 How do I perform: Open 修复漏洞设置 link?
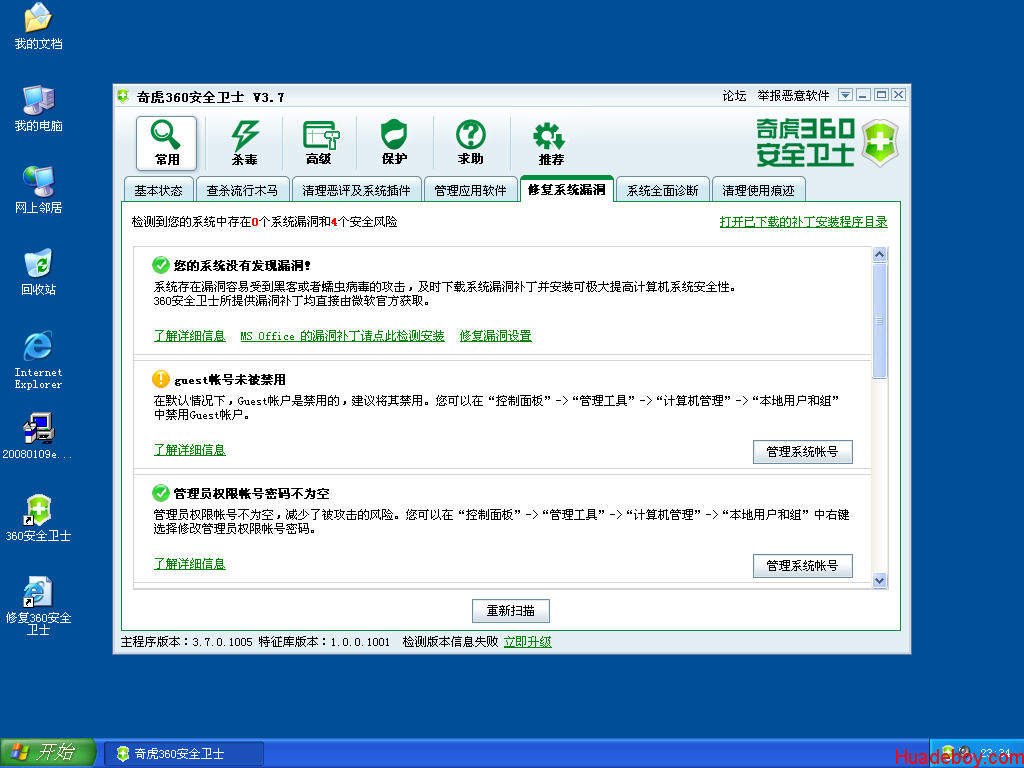click(496, 336)
